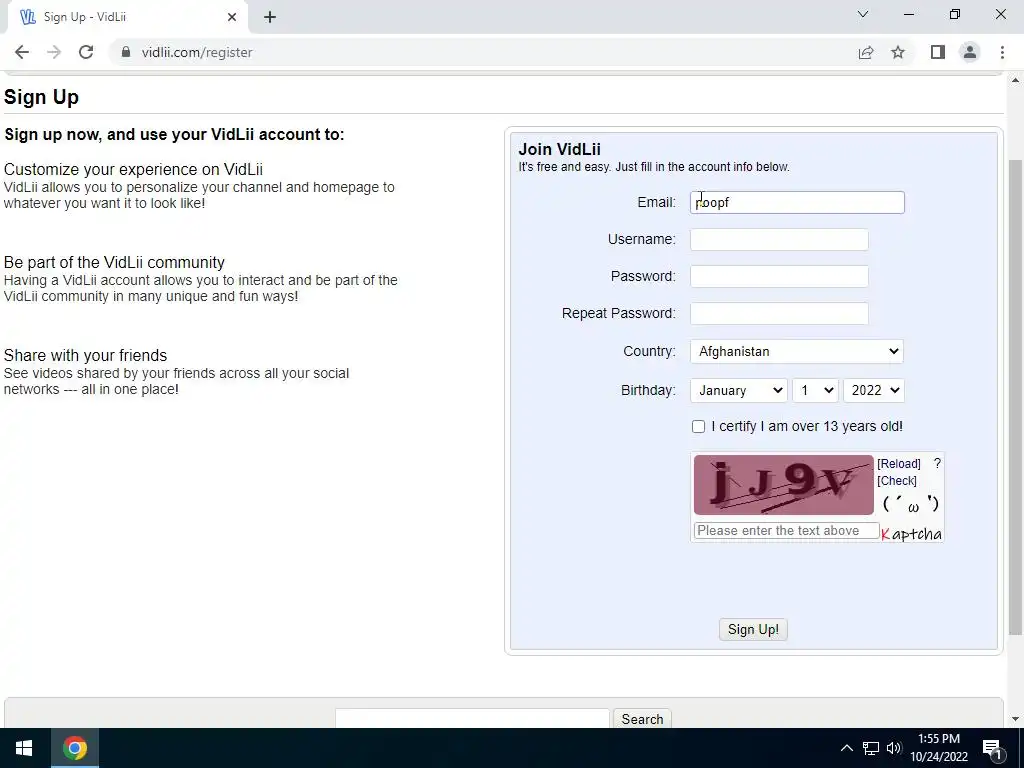
Task: Click the Kaptcha logo
Action: pyautogui.click(x=911, y=534)
